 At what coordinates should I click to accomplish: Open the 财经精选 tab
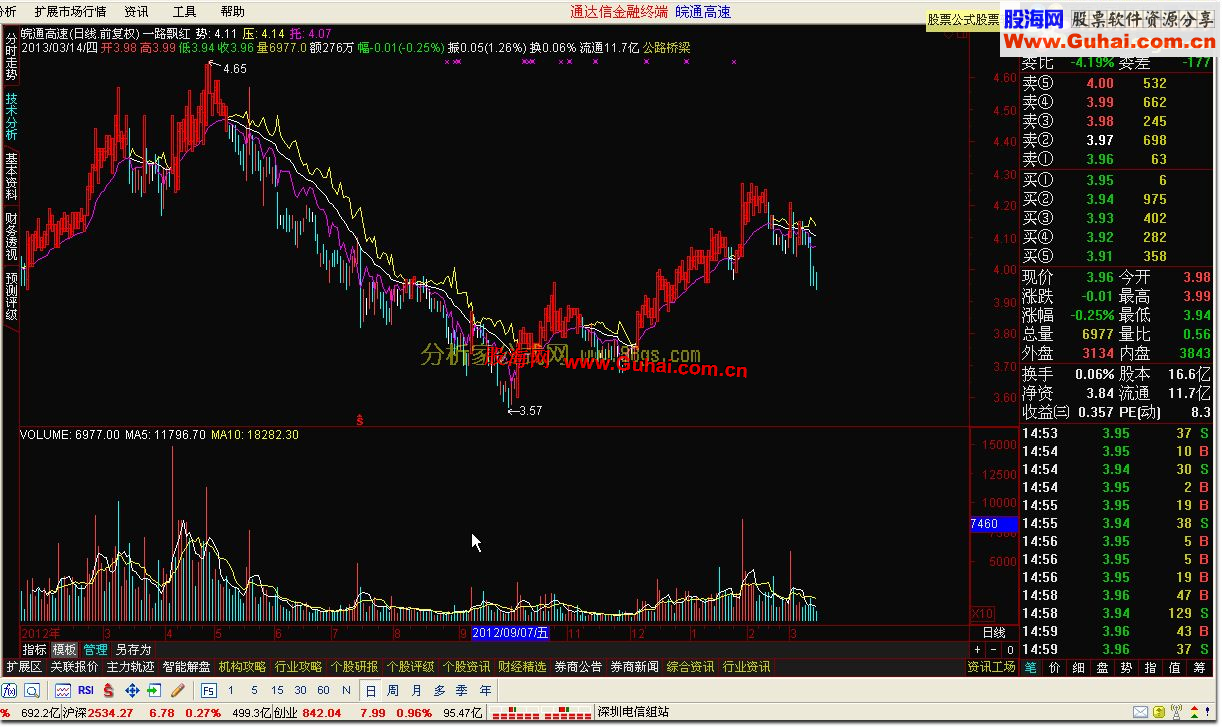(523, 667)
